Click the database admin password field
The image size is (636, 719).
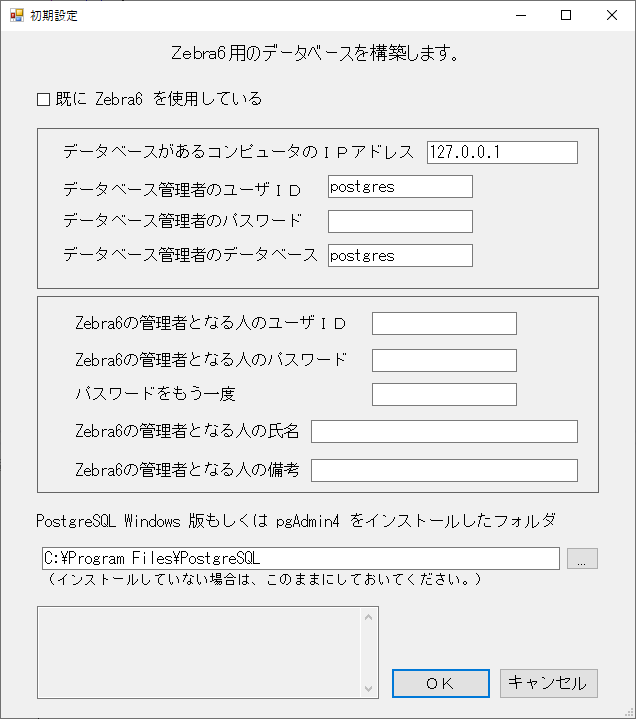tap(400, 221)
